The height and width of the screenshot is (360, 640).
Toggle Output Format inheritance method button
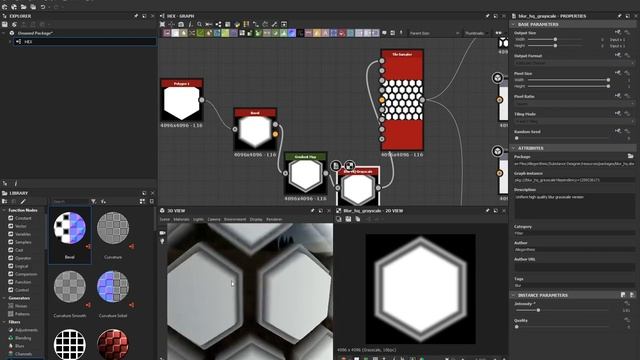click(x=618, y=55)
